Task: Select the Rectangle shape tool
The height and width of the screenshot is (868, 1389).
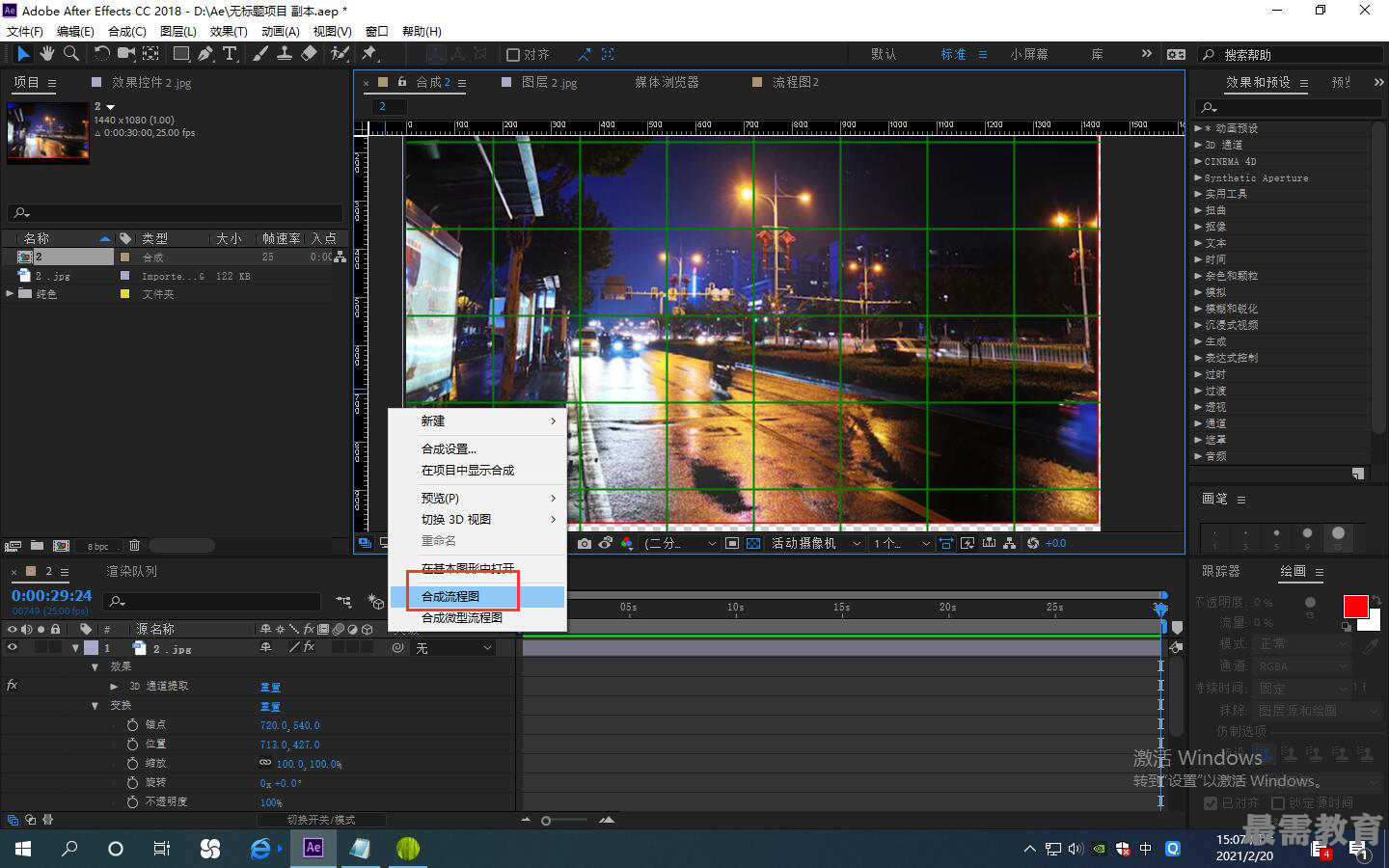Action: click(181, 54)
